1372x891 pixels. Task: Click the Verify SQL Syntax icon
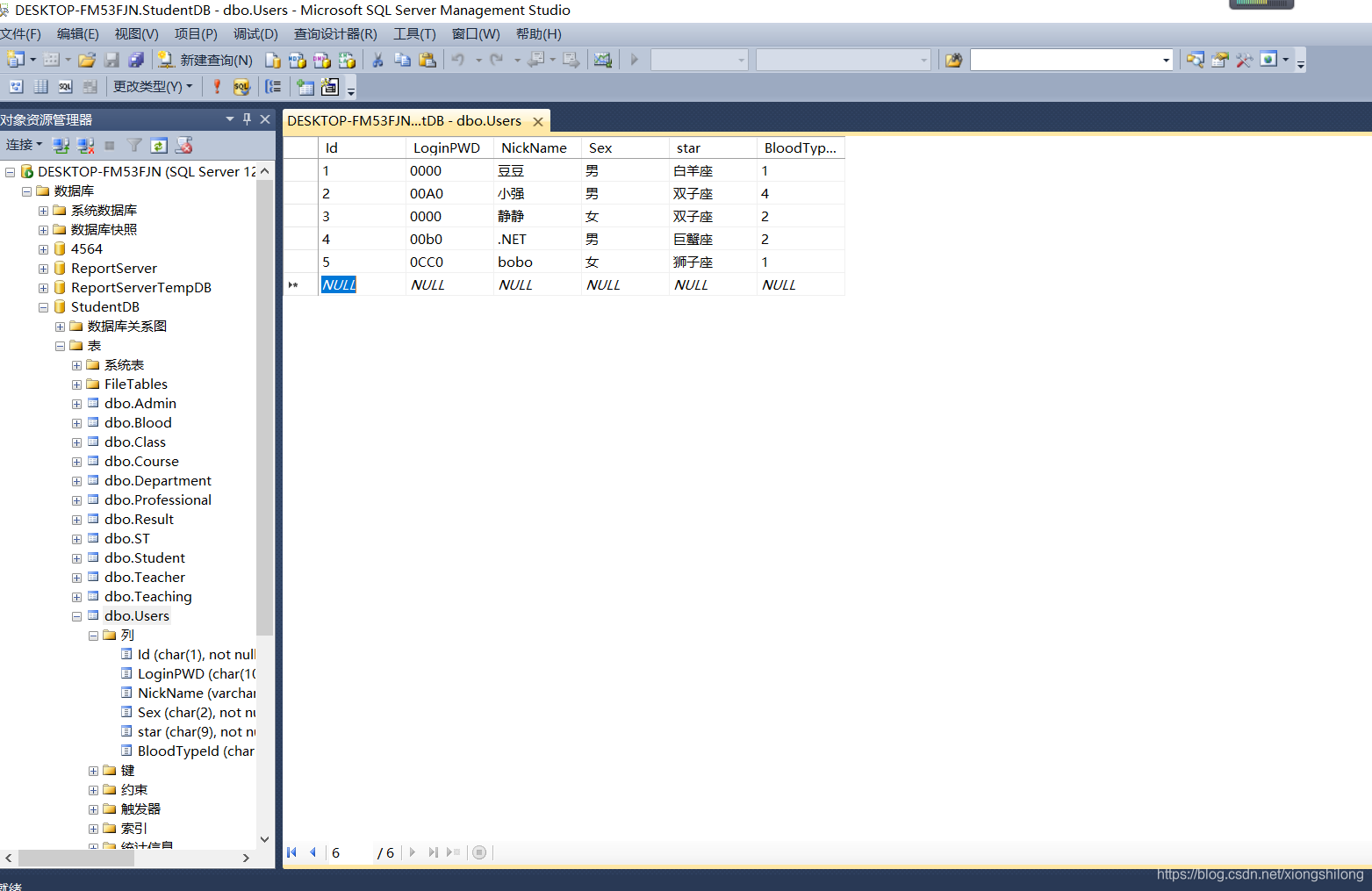[241, 86]
